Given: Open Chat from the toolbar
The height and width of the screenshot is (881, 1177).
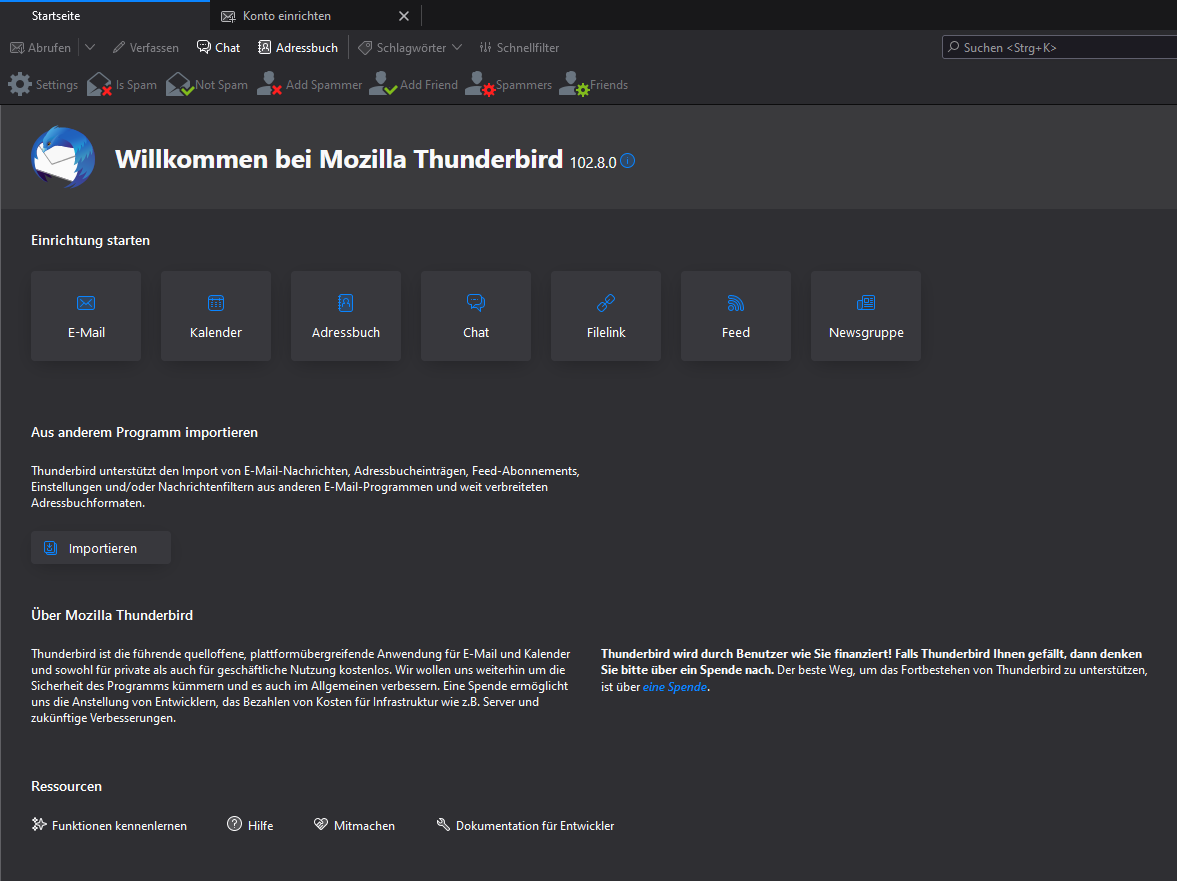Looking at the screenshot, I should (218, 47).
